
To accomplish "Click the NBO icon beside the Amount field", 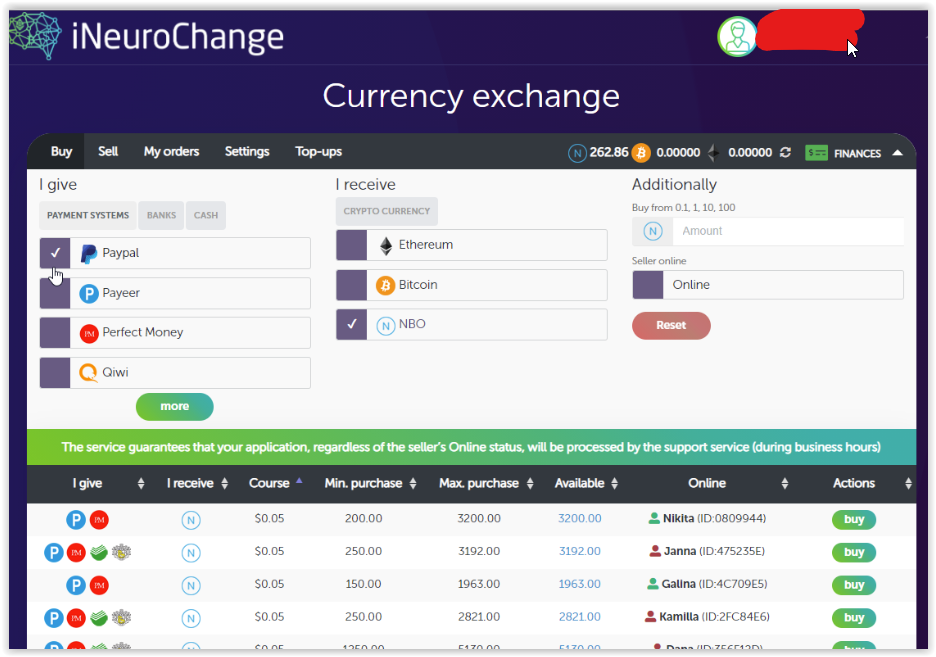I will pos(653,231).
